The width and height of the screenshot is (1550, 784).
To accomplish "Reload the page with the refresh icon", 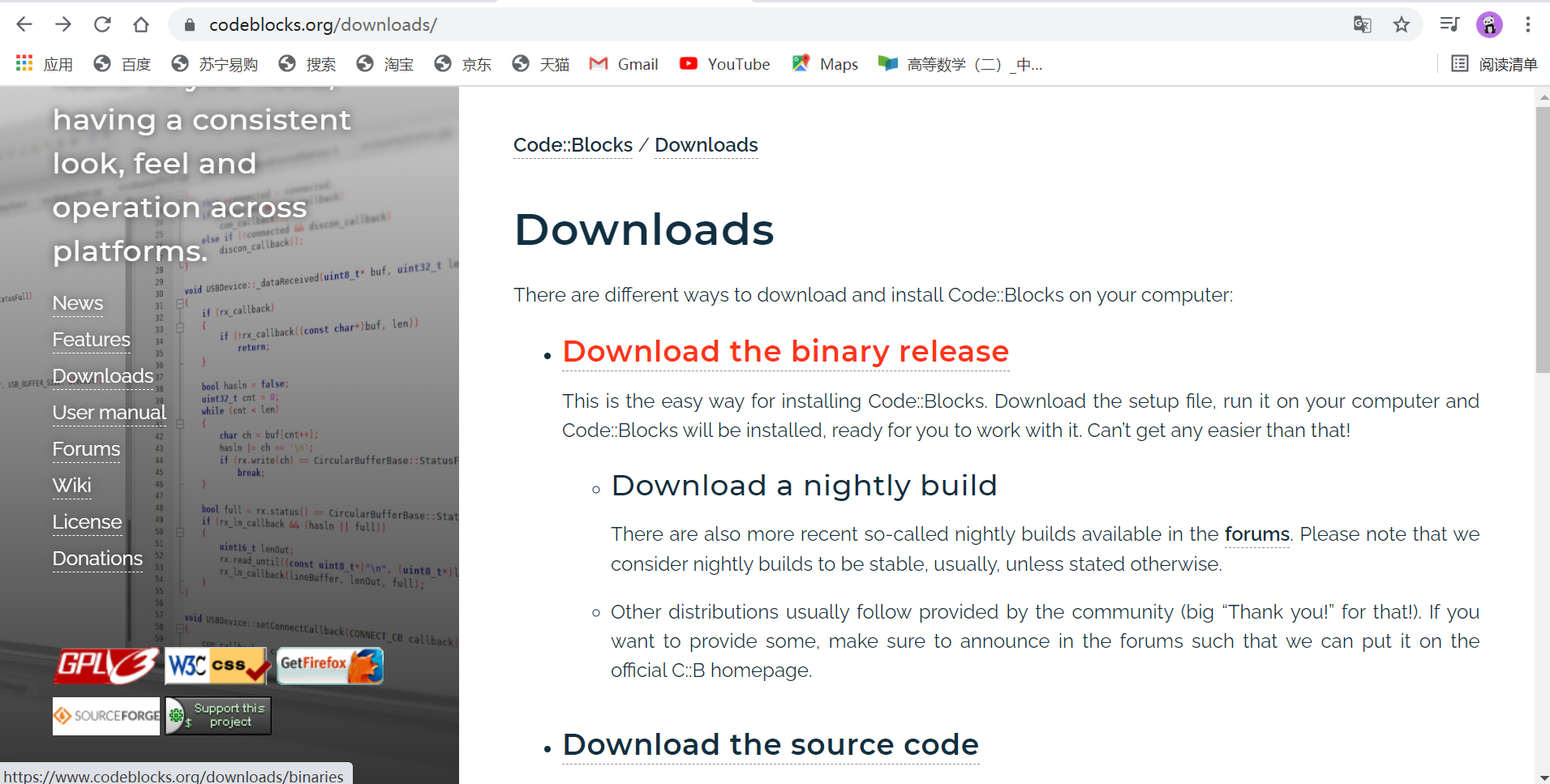I will [x=102, y=24].
